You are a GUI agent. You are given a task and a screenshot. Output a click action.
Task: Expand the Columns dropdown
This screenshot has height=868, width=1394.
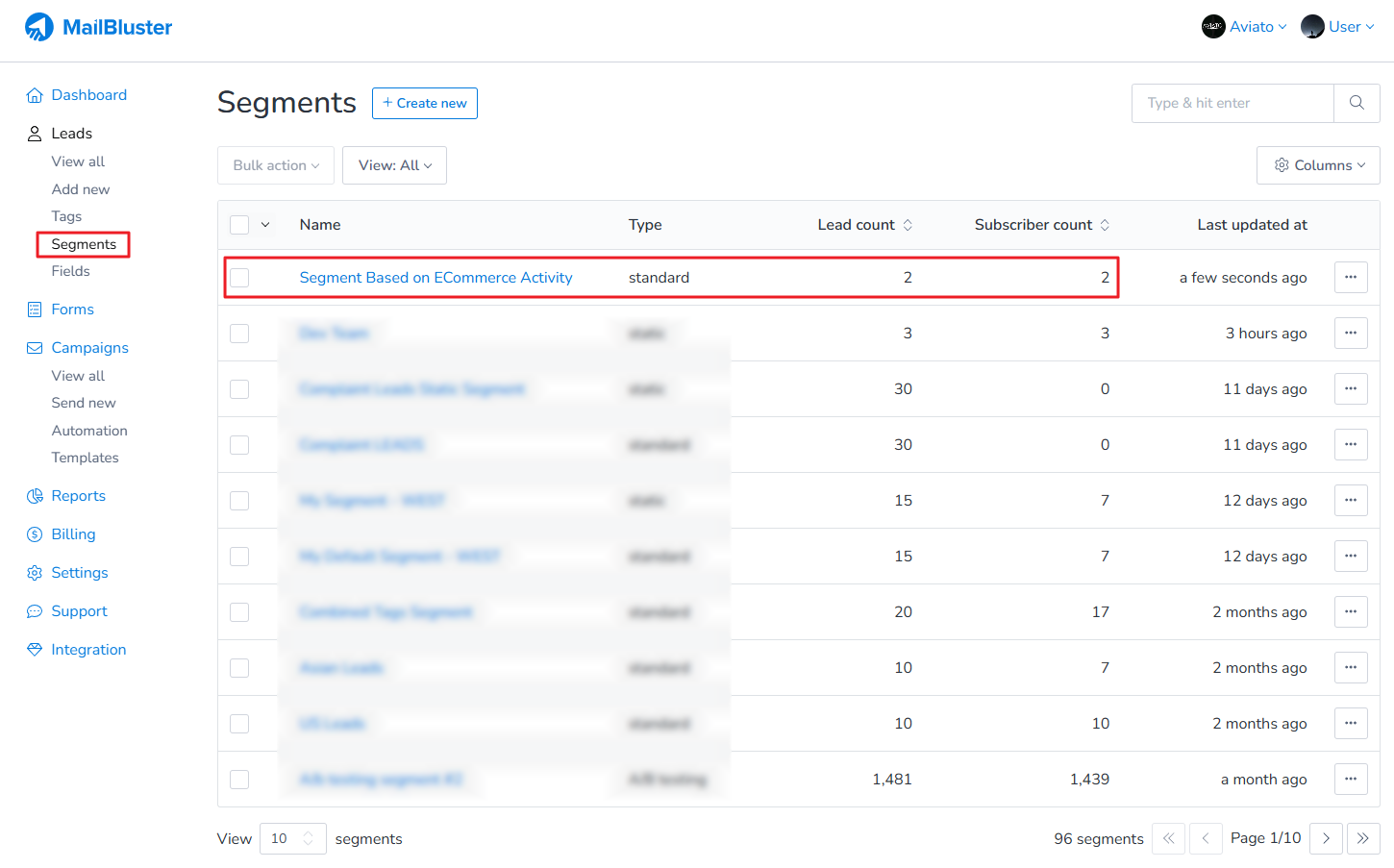click(1318, 165)
